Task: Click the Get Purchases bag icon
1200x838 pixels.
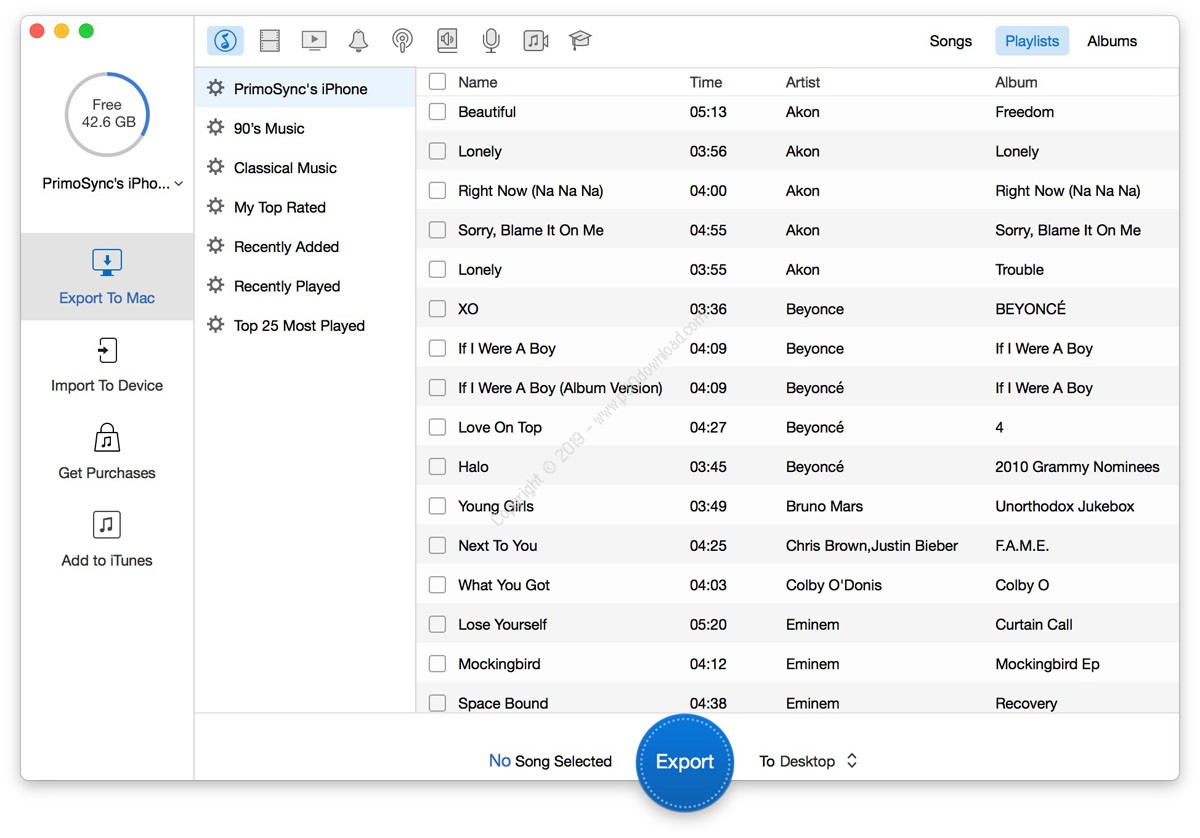Action: click(107, 438)
